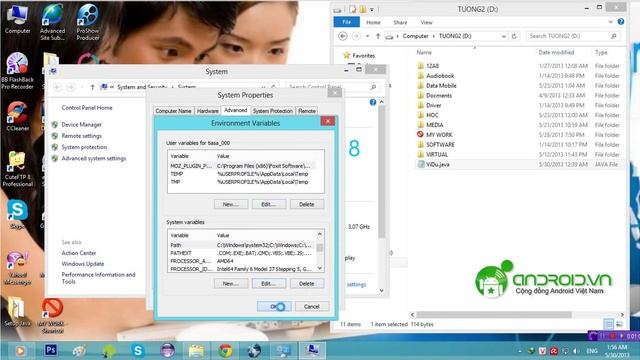Image resolution: width=640 pixels, height=360 pixels.
Task: Open the Home ribbon tab
Action: (373, 22)
